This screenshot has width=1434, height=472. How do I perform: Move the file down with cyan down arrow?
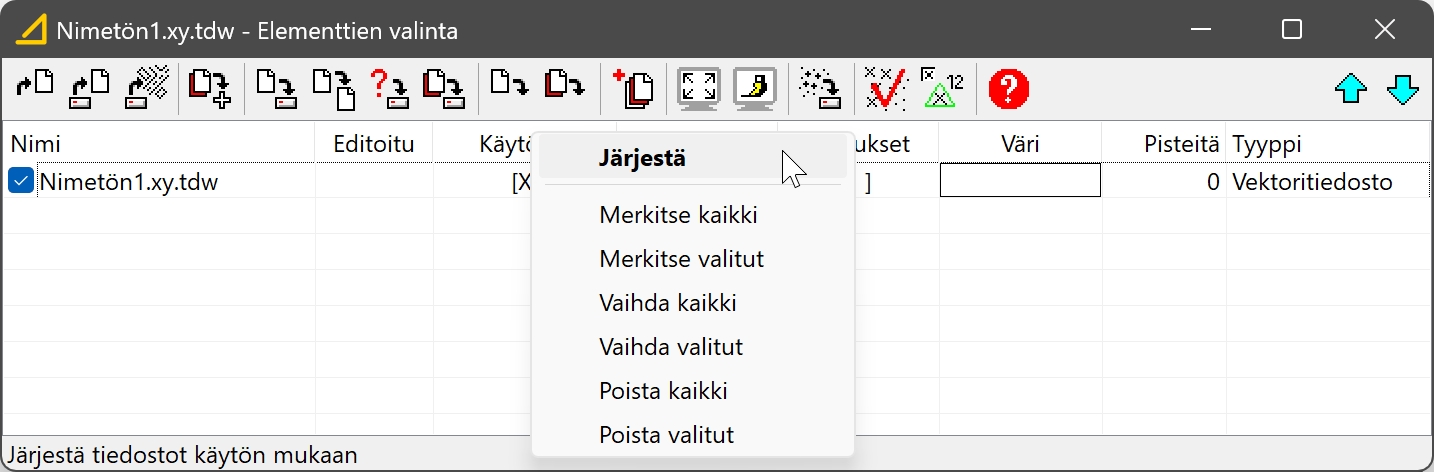point(1403,89)
